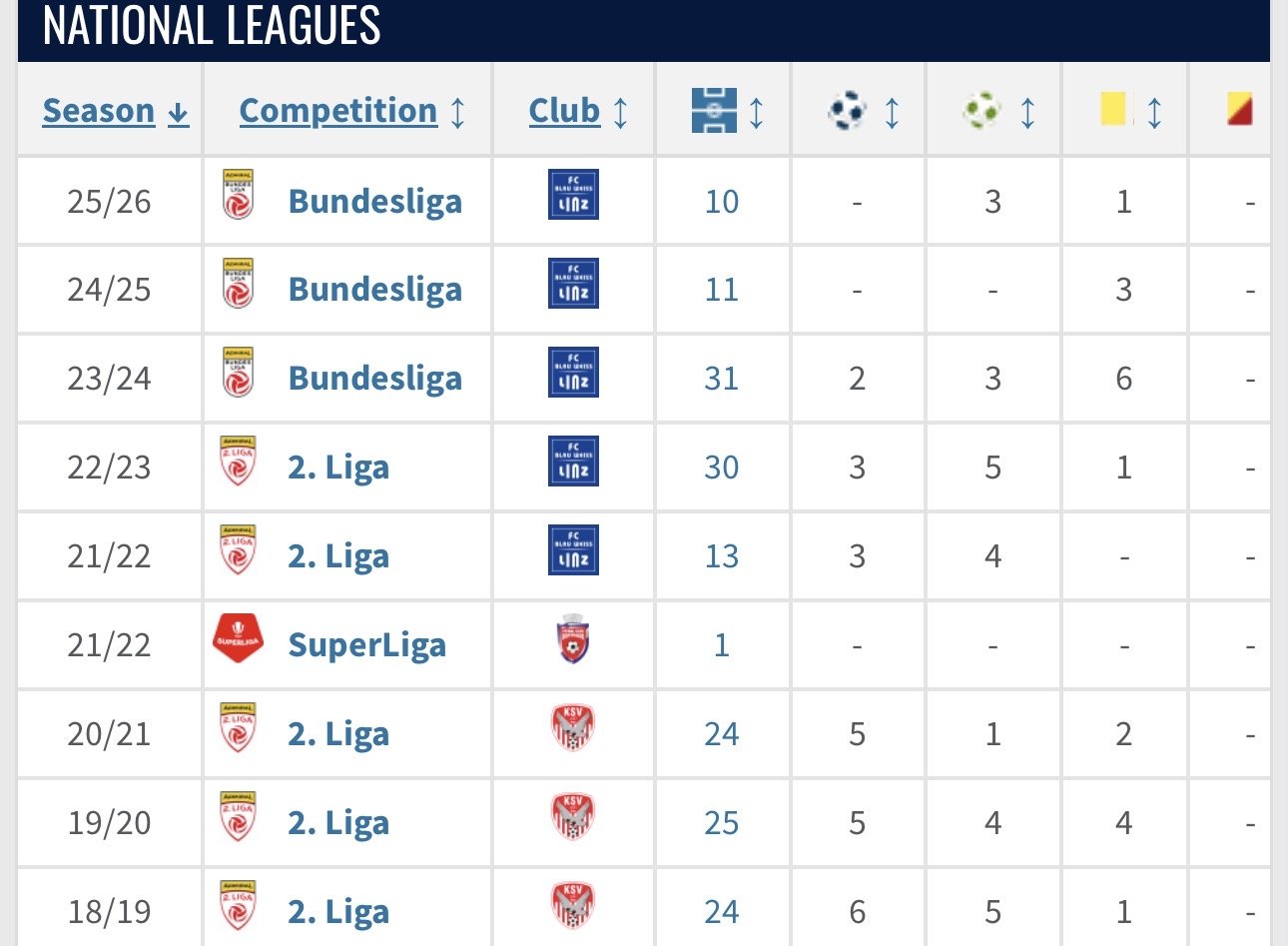Click the yellow card header icon
This screenshot has height=946, width=1288.
[x=1113, y=109]
